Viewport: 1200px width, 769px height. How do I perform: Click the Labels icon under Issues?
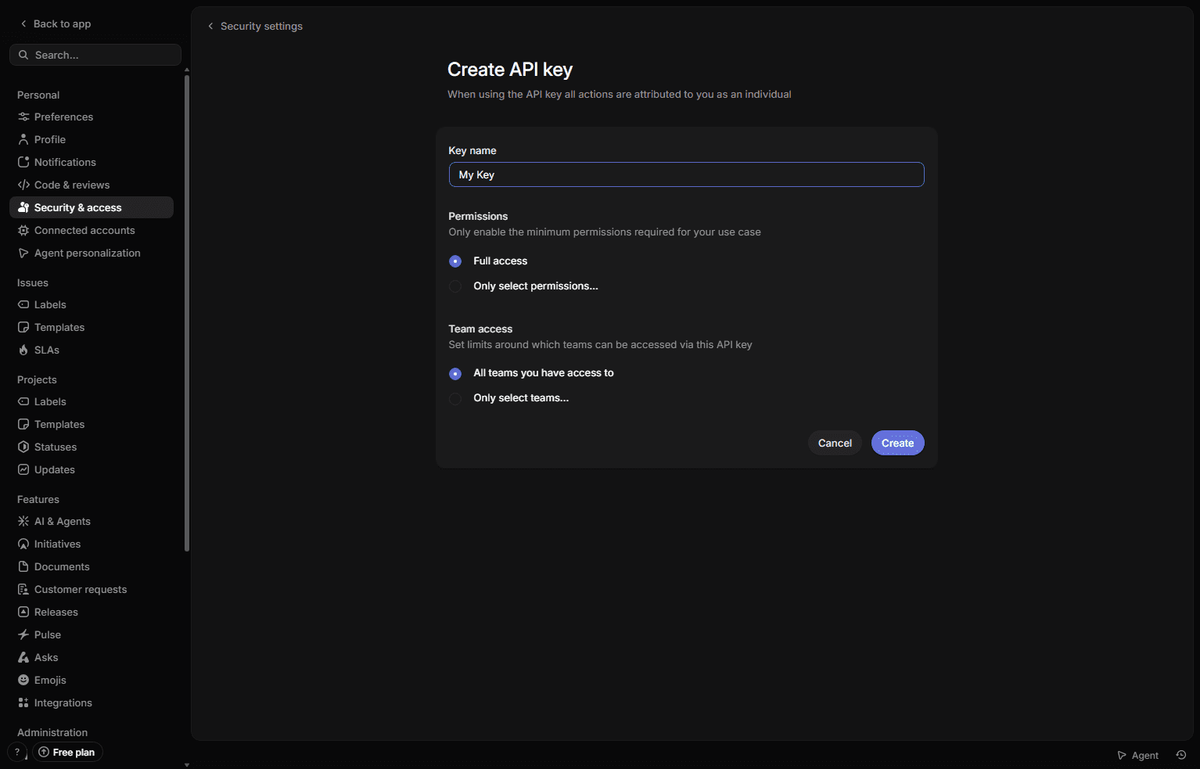(x=24, y=305)
